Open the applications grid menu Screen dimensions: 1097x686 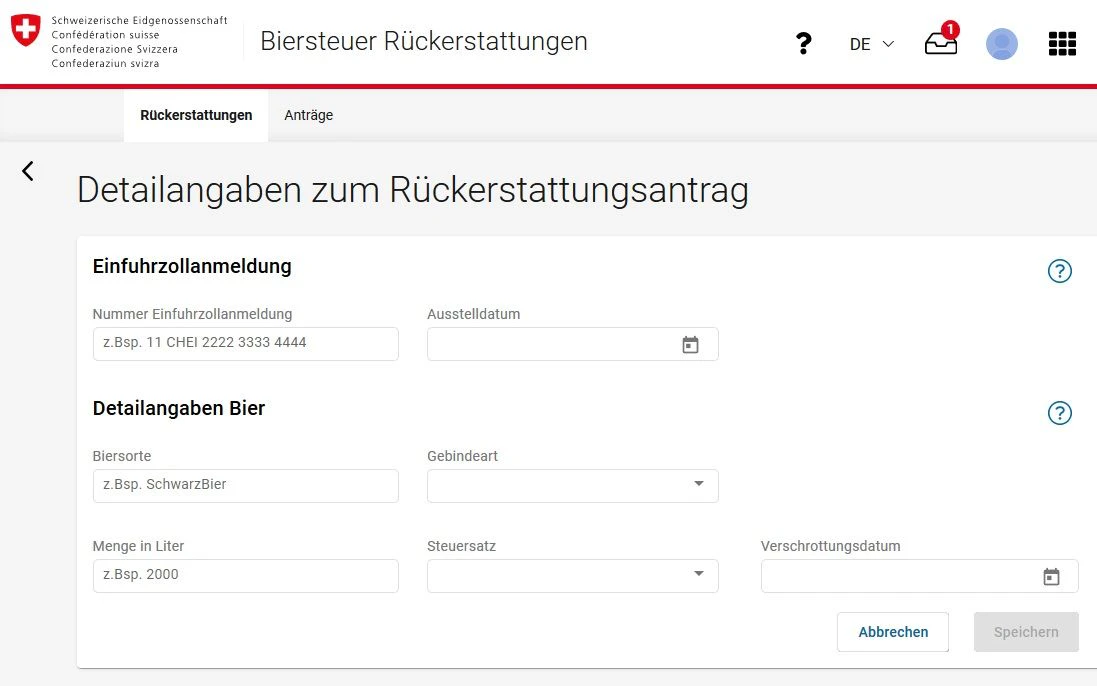[1062, 44]
